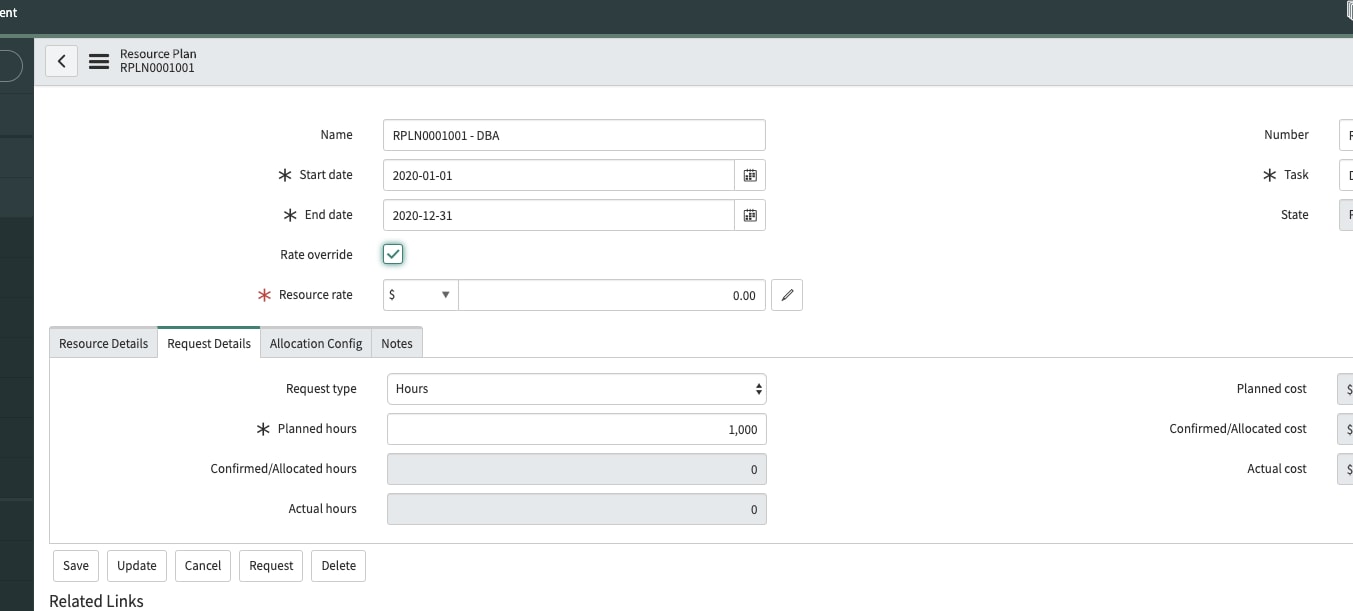Click the Related Links heading
The width and height of the screenshot is (1353, 611).
pos(96,601)
